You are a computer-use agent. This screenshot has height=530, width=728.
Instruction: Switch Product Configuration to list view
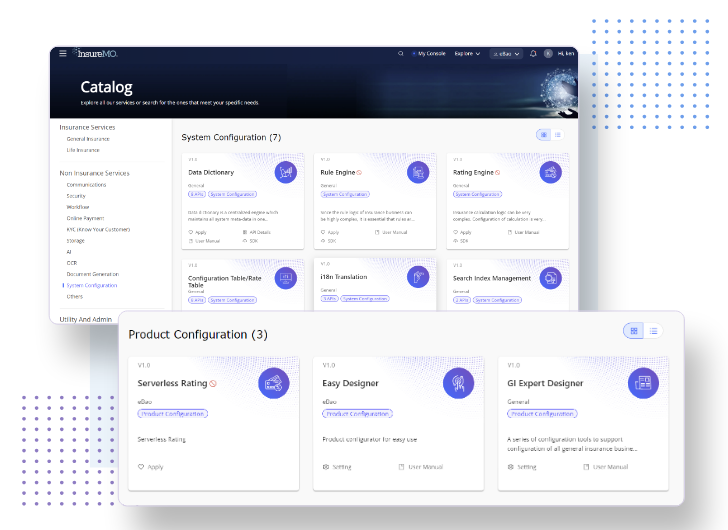[x=653, y=331]
